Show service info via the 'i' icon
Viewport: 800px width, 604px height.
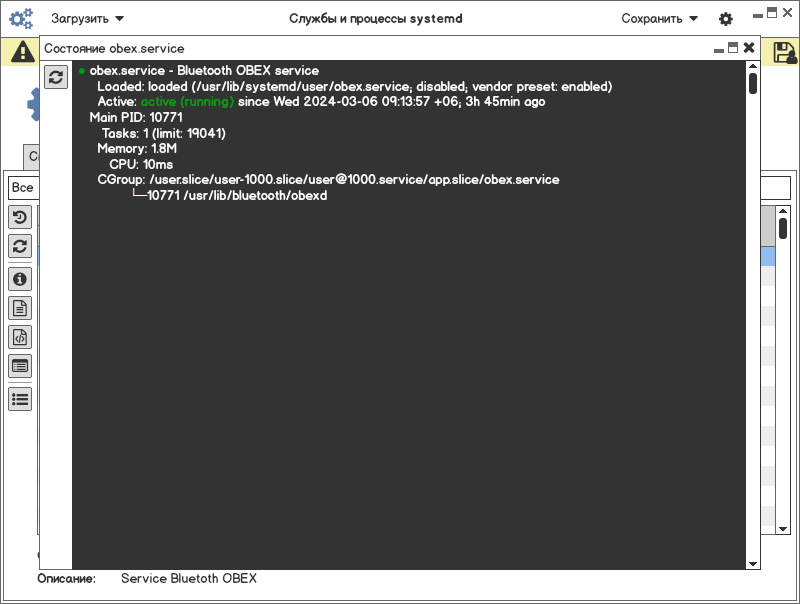(20, 279)
